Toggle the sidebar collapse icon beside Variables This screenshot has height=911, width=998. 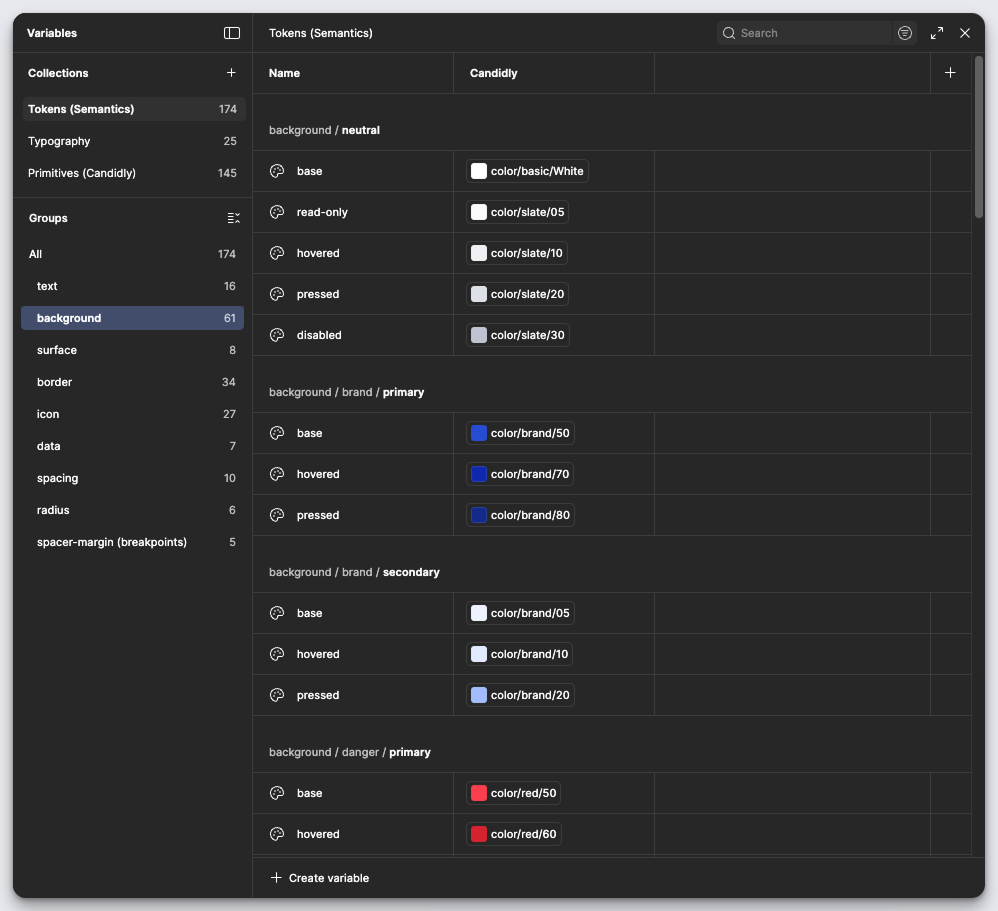point(232,33)
